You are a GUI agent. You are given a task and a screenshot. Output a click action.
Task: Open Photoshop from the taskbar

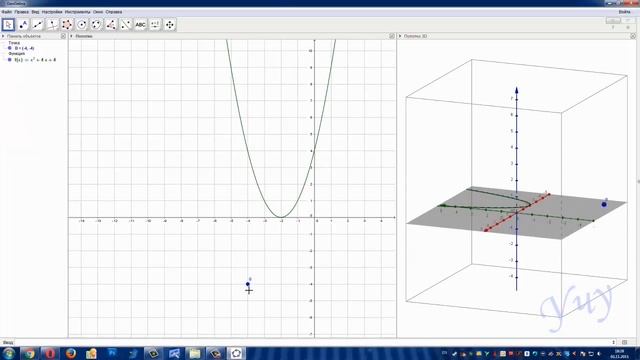[112, 353]
